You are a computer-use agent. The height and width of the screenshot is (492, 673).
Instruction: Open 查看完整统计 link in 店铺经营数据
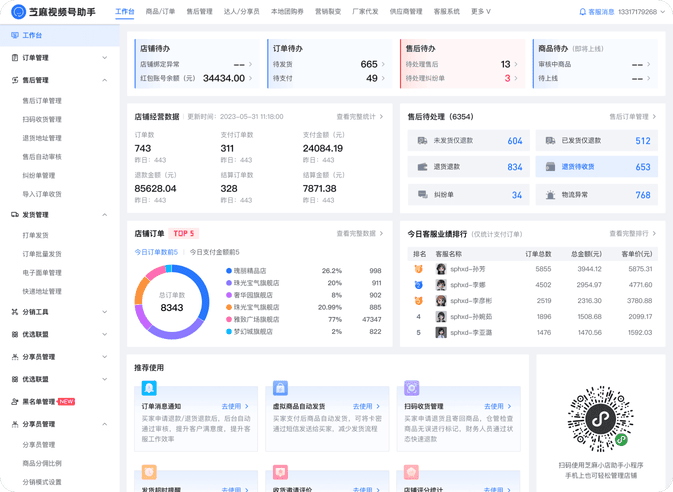359,117
